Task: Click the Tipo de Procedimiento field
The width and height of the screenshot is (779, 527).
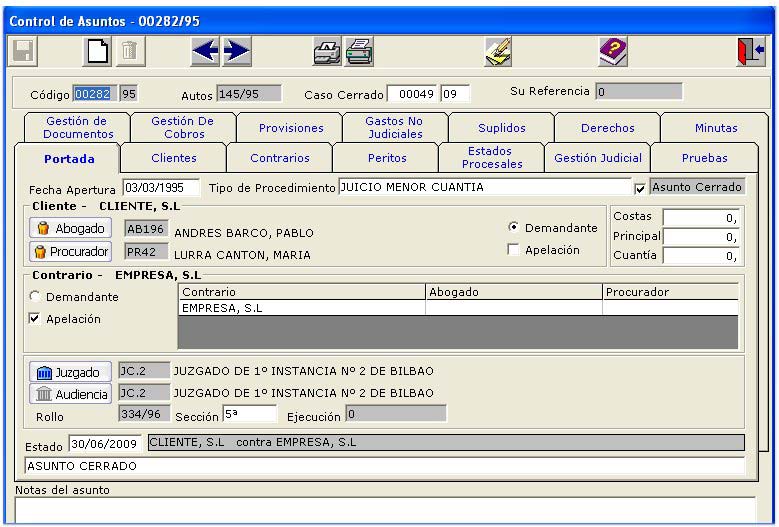Action: click(x=484, y=187)
